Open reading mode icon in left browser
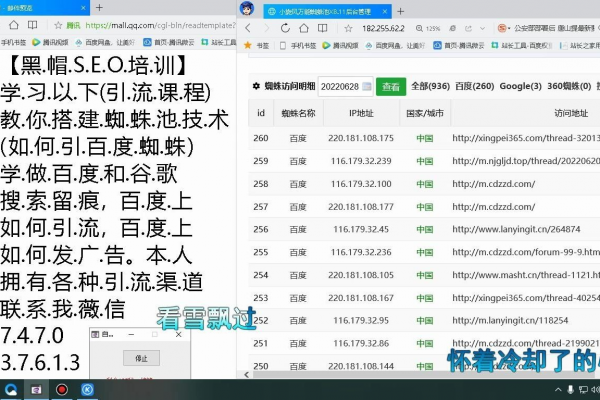This screenshot has height=400, width=600. tap(33, 25)
